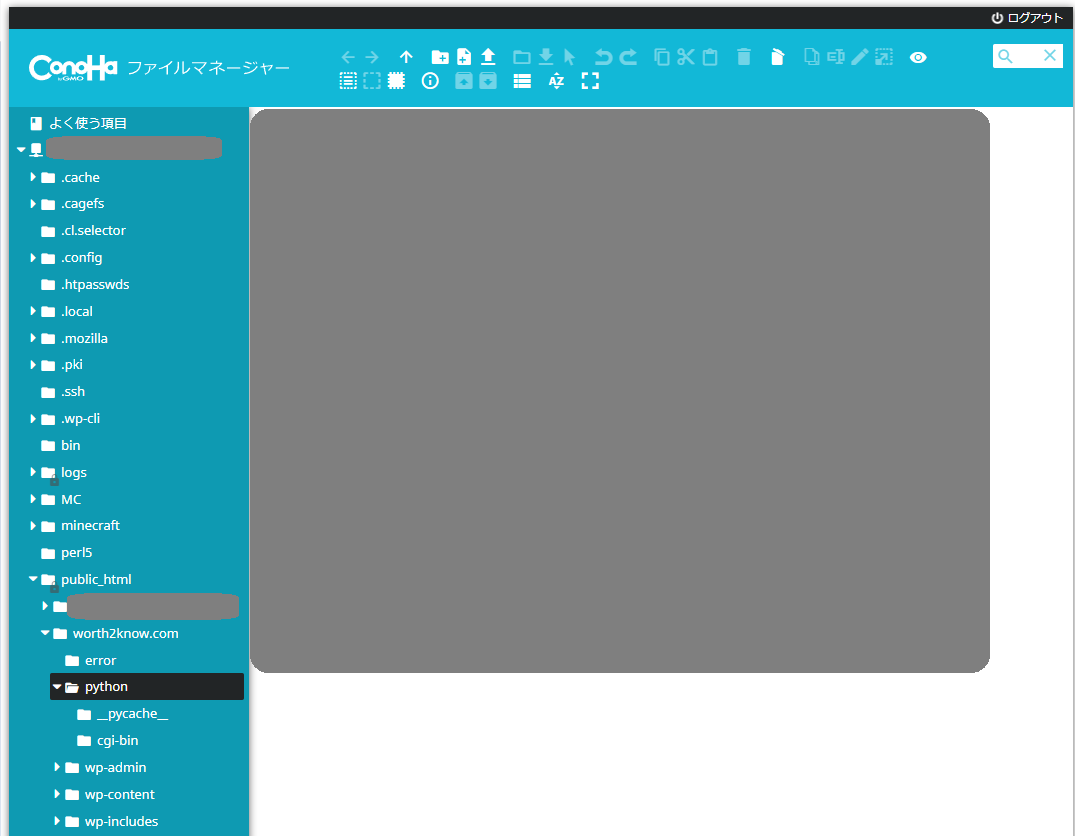The height and width of the screenshot is (836, 1075).
Task: Select the cgi-bin folder in tree
Action: pos(117,741)
